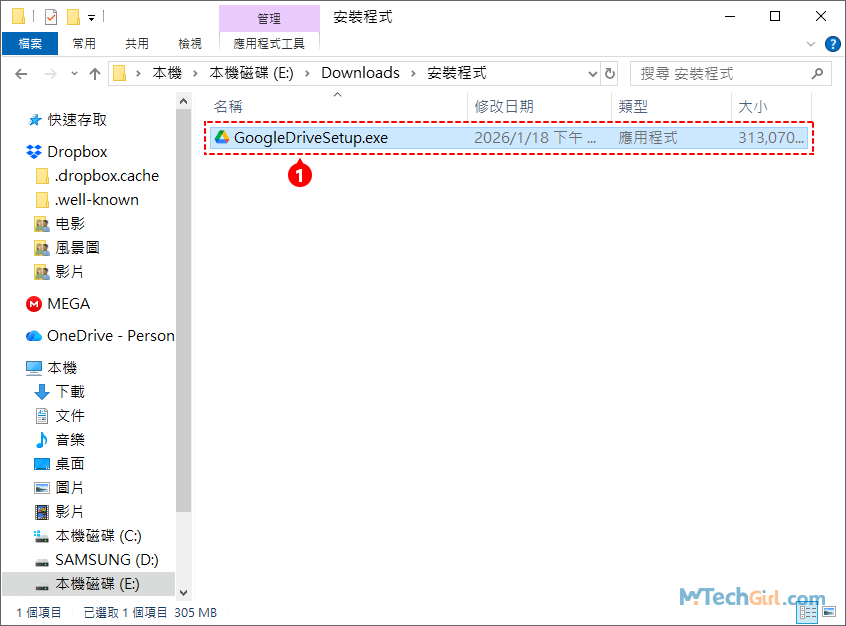
Task: Click inside the search 安裝程式 field
Action: tap(720, 73)
